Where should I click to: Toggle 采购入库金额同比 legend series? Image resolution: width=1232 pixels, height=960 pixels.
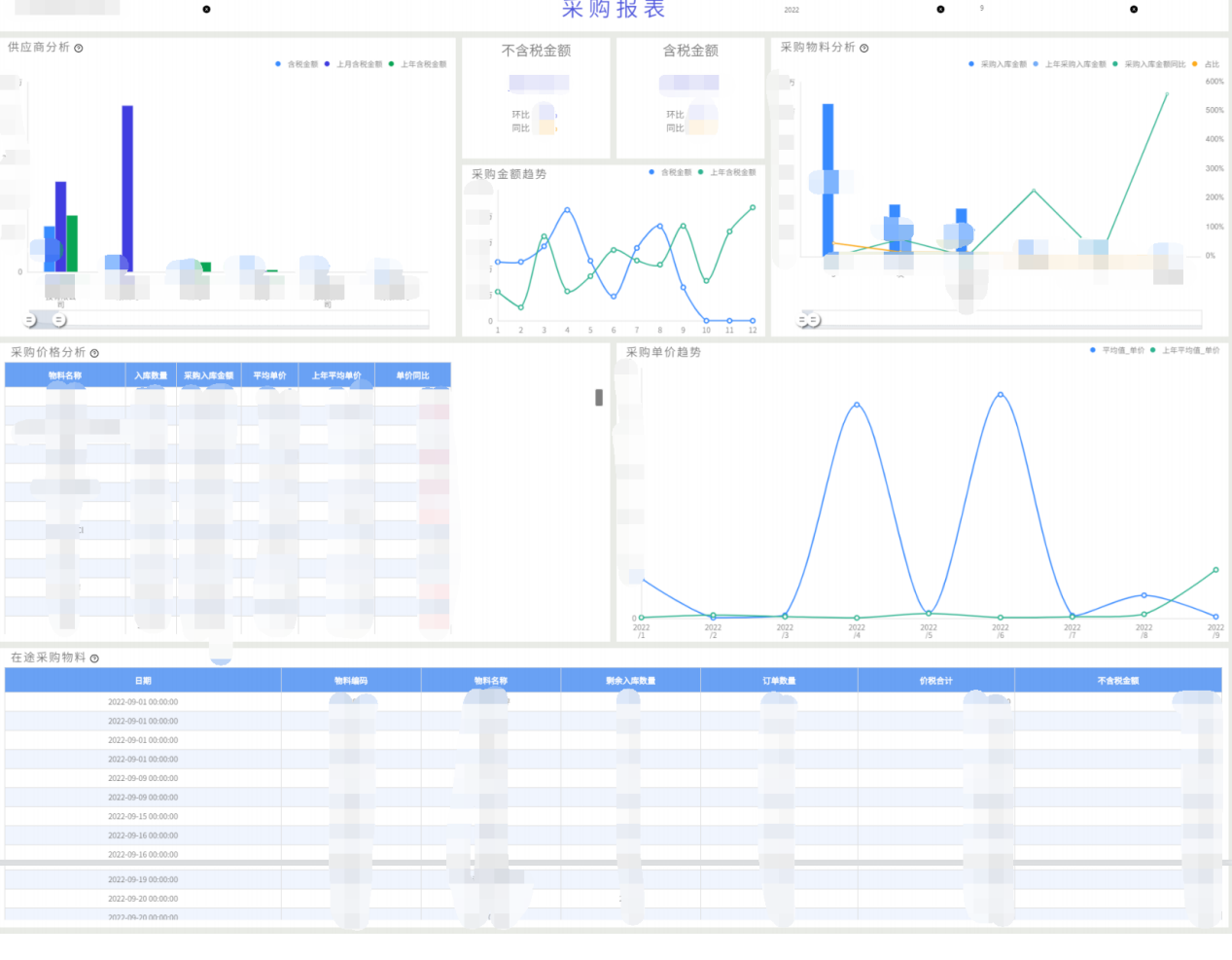[1149, 64]
